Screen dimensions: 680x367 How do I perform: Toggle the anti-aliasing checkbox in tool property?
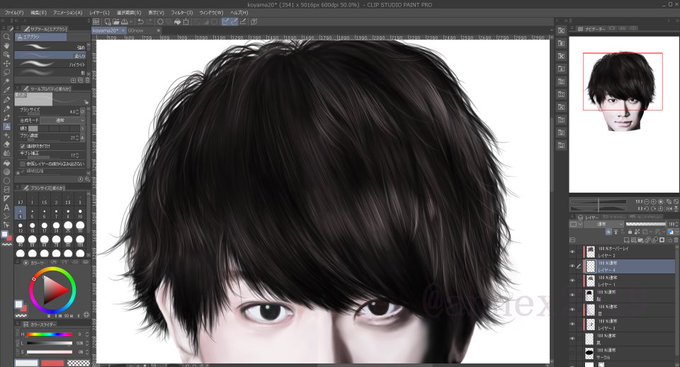point(23,146)
